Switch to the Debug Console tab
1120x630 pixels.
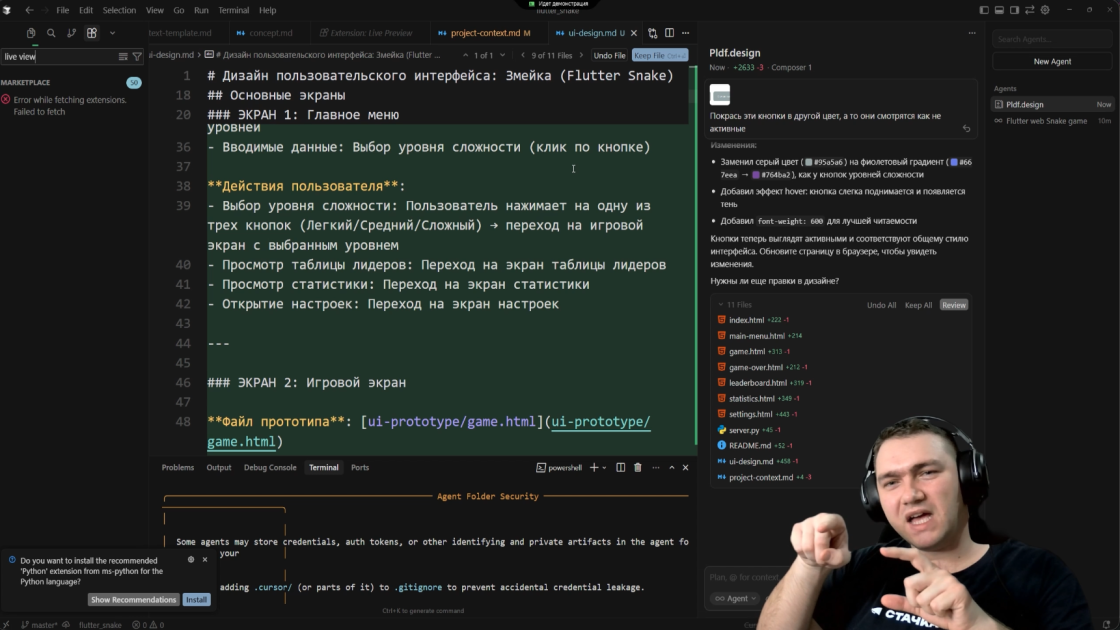click(270, 467)
